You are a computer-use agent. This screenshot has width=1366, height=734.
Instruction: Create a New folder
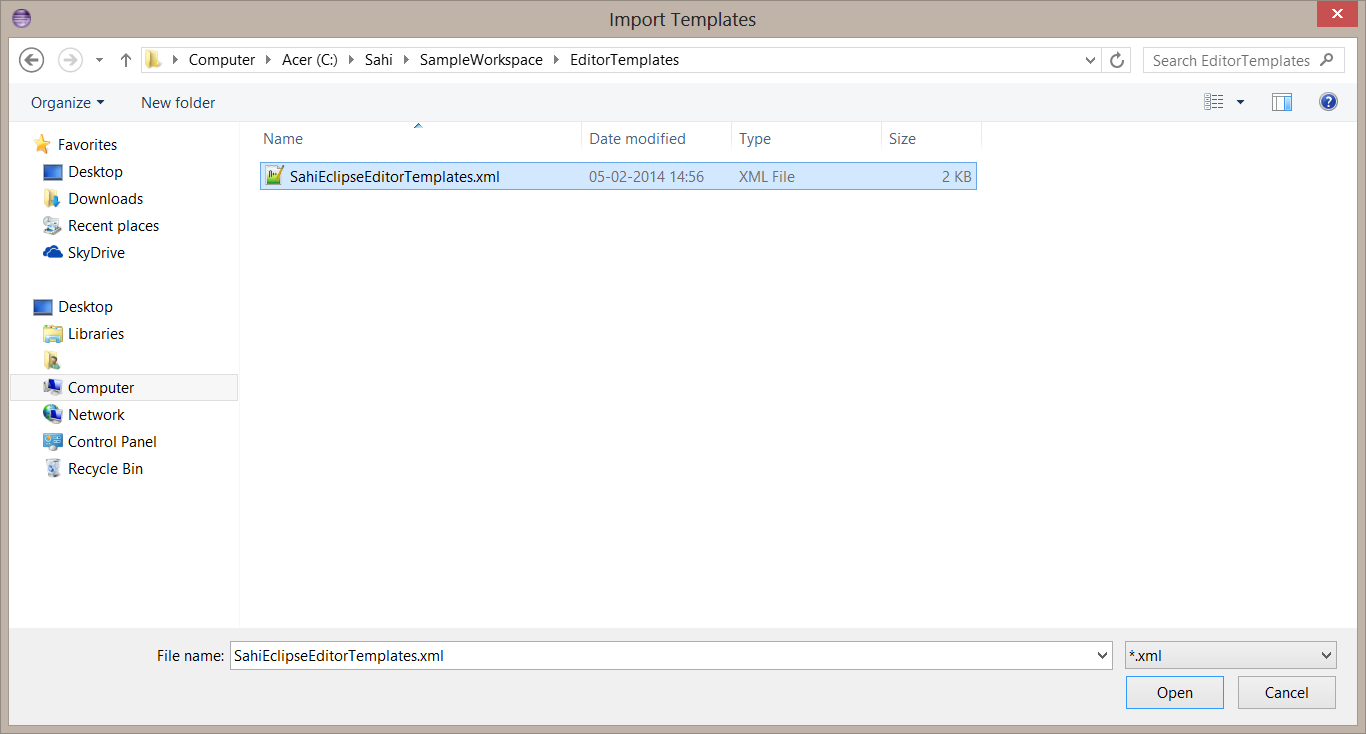[x=178, y=102]
